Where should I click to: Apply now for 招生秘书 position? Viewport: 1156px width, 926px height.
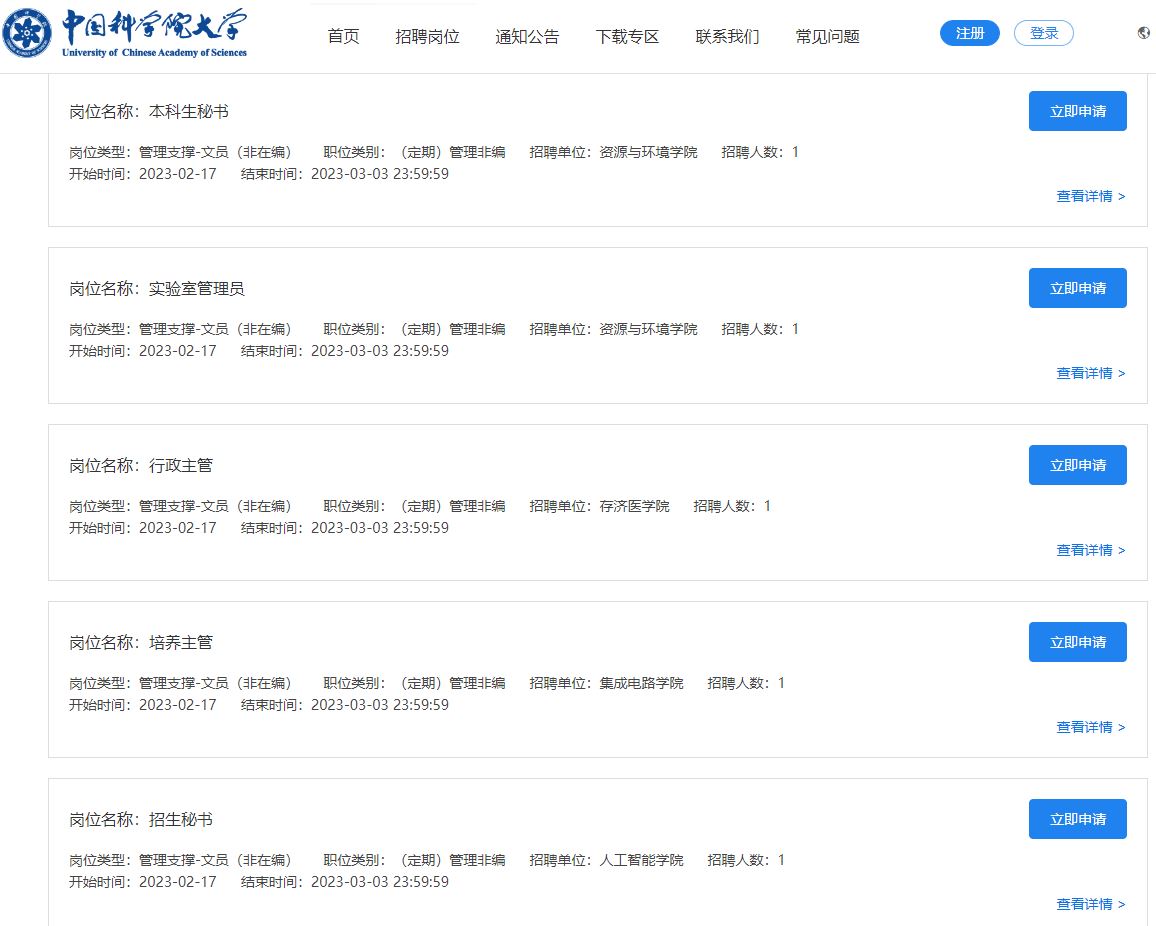(1078, 819)
